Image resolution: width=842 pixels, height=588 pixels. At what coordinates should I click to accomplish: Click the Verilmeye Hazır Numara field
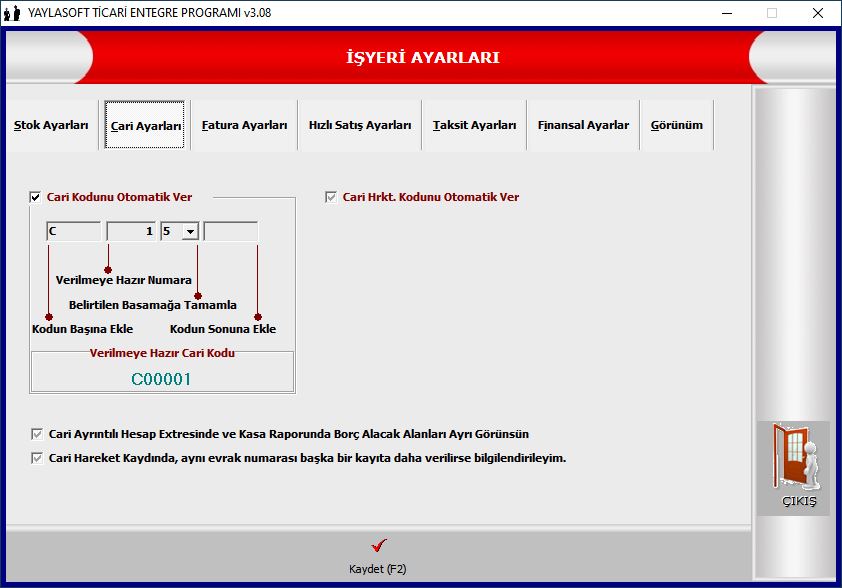tap(131, 231)
